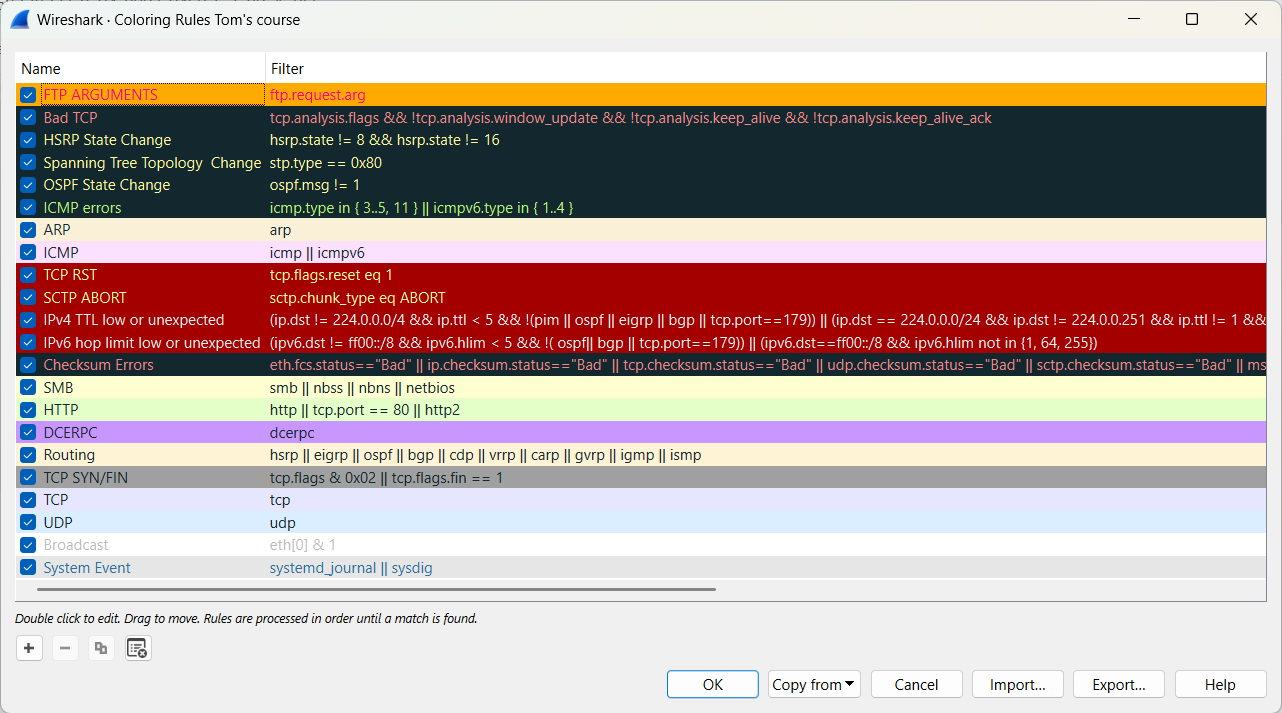Select the FTP ARGUMENTS rule name
This screenshot has height=713, width=1282.
[101, 95]
